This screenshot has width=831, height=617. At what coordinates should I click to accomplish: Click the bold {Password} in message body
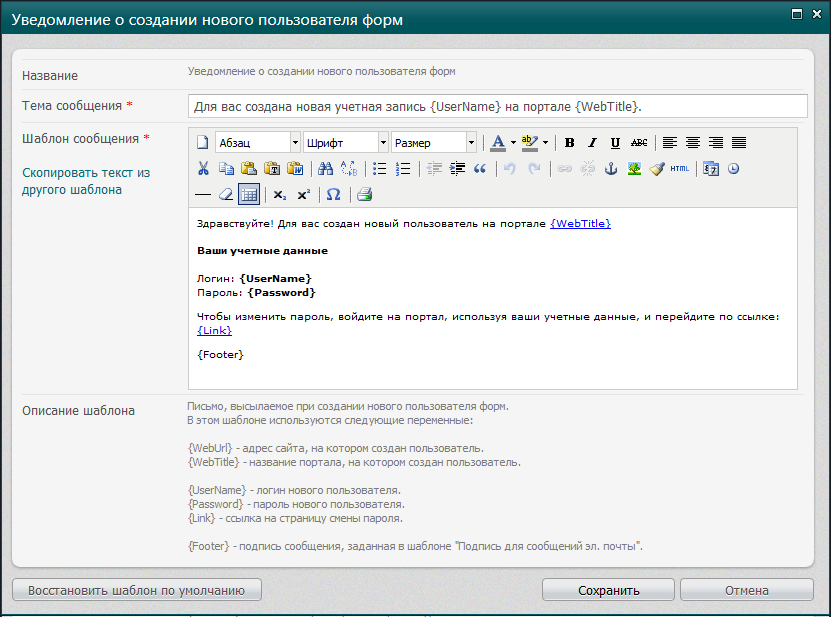click(x=281, y=293)
